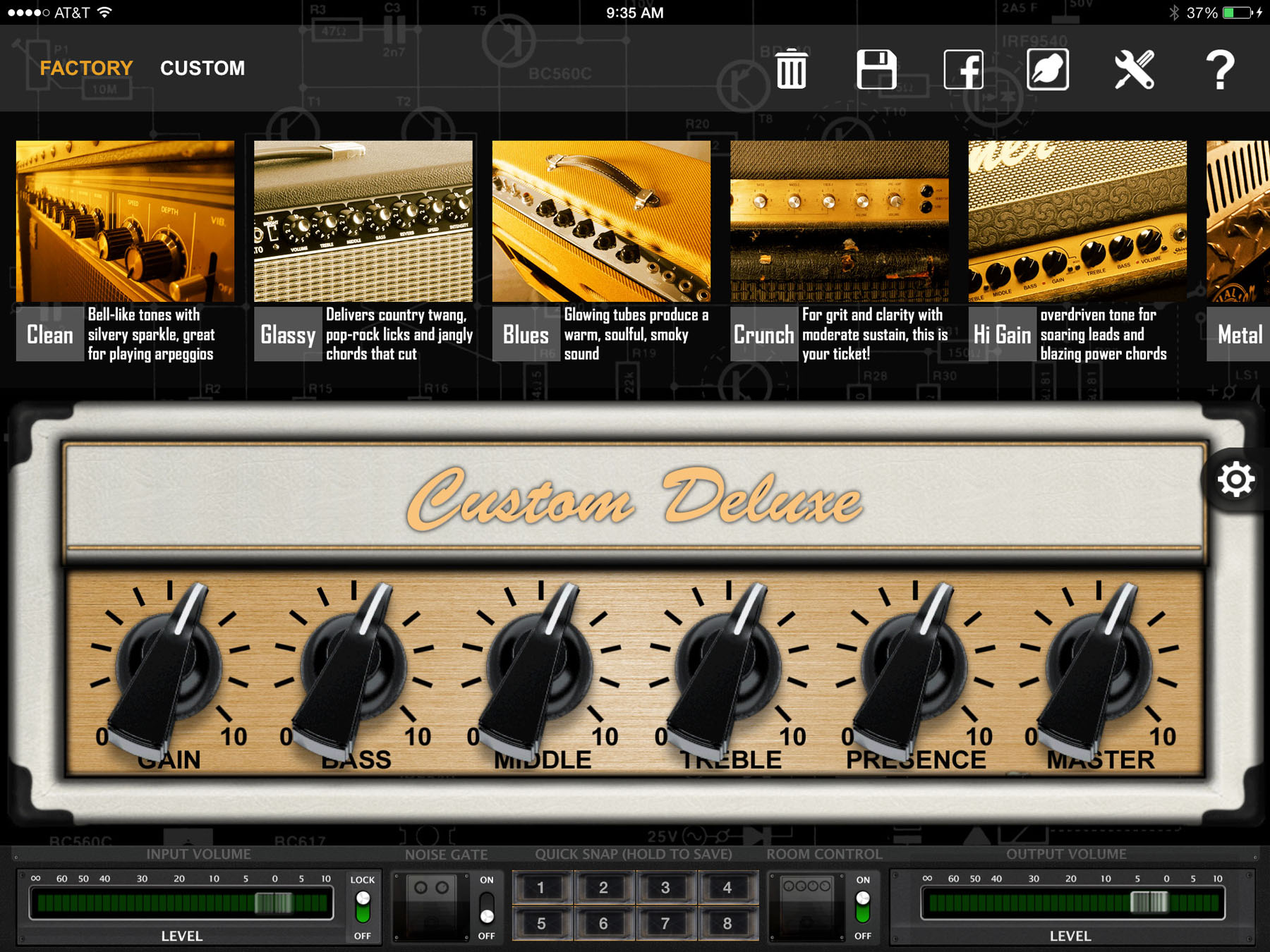Viewport: 1270px width, 952px height.
Task: Recall Quick Snap slot 4
Action: [727, 888]
